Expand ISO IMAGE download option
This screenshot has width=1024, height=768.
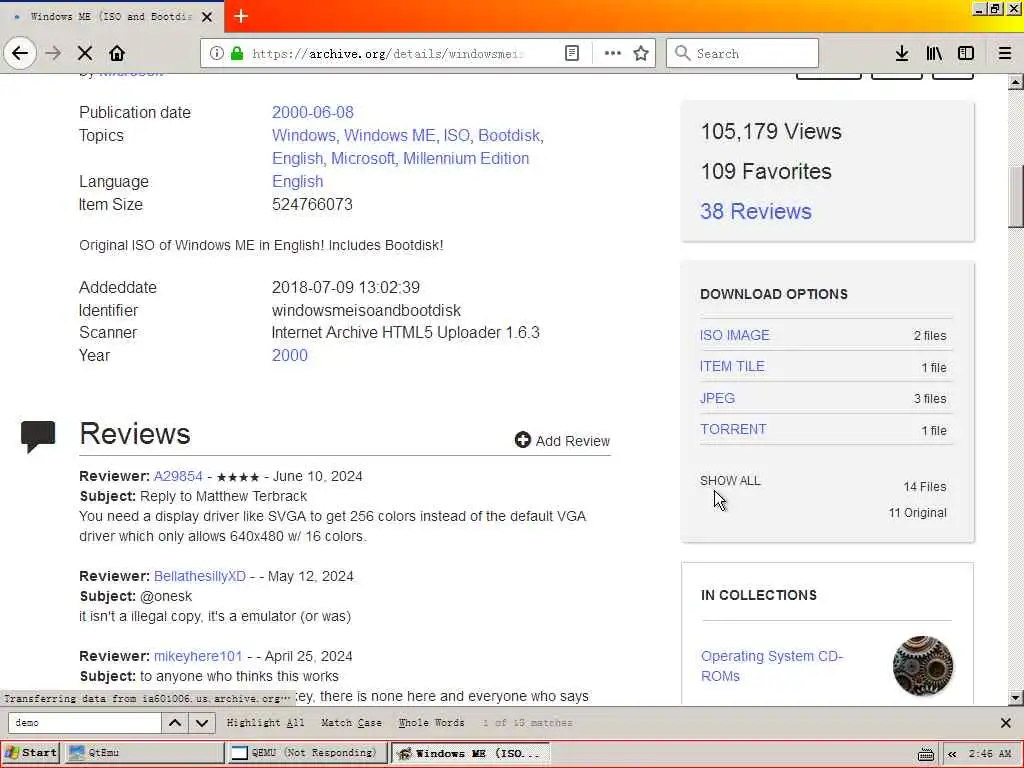pyautogui.click(x=735, y=335)
